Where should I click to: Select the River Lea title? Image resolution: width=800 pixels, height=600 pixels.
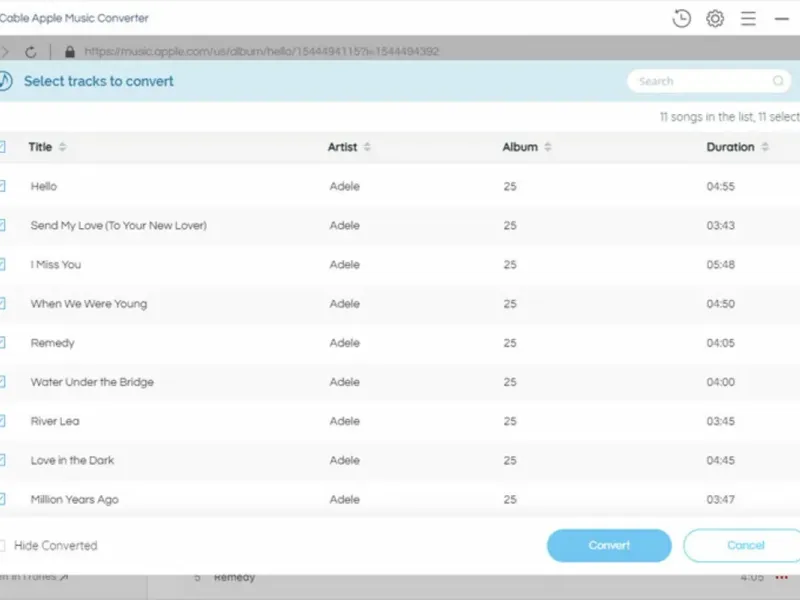[x=55, y=421]
